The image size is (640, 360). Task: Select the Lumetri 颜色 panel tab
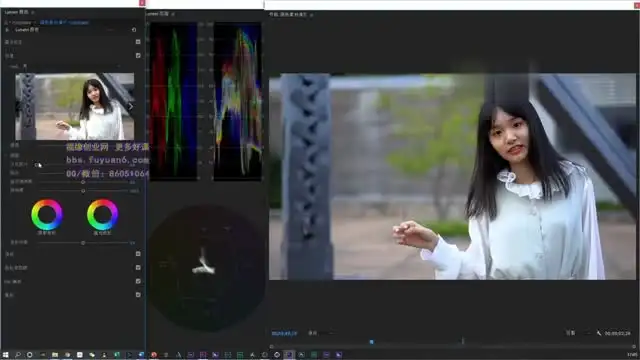(17, 12)
